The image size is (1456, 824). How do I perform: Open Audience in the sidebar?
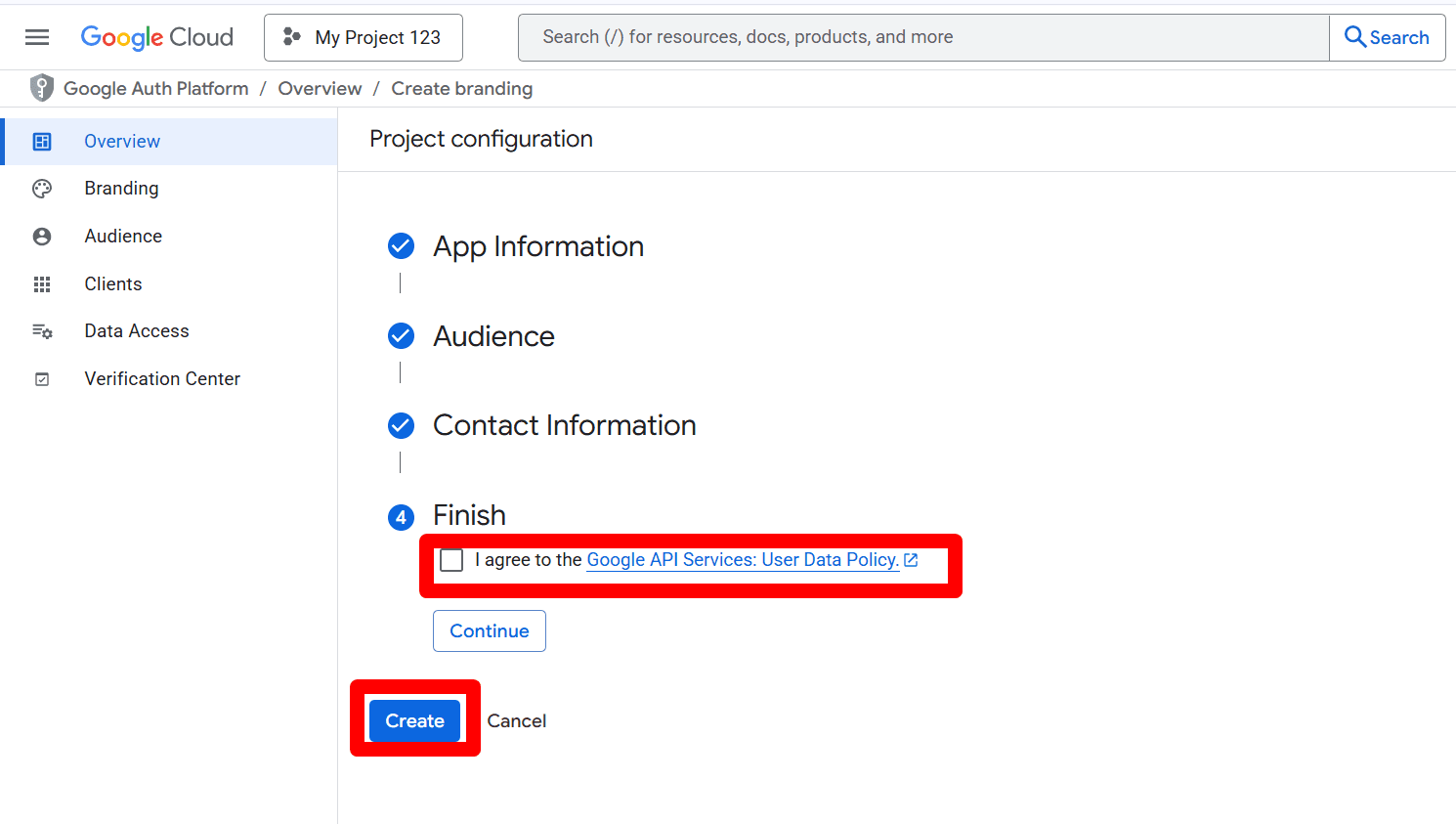pos(169,237)
